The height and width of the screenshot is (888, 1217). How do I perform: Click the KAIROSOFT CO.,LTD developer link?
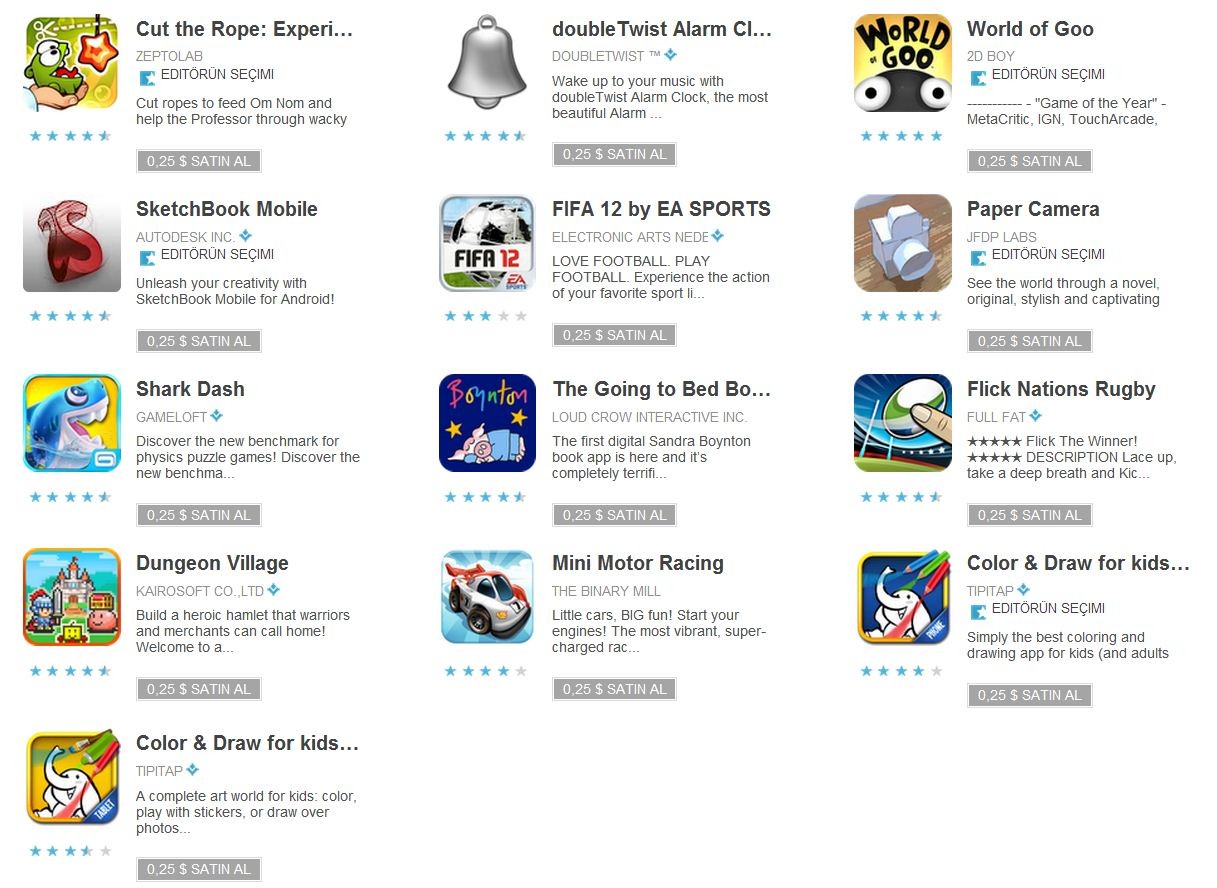pos(200,591)
